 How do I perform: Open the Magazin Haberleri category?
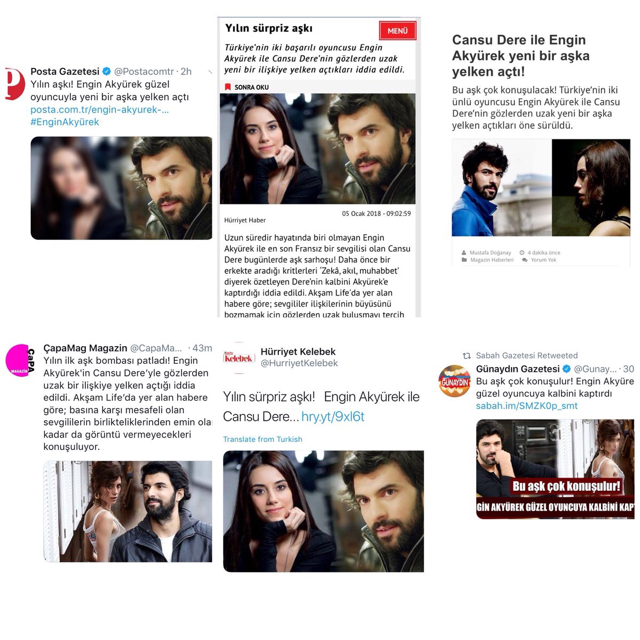492,260
